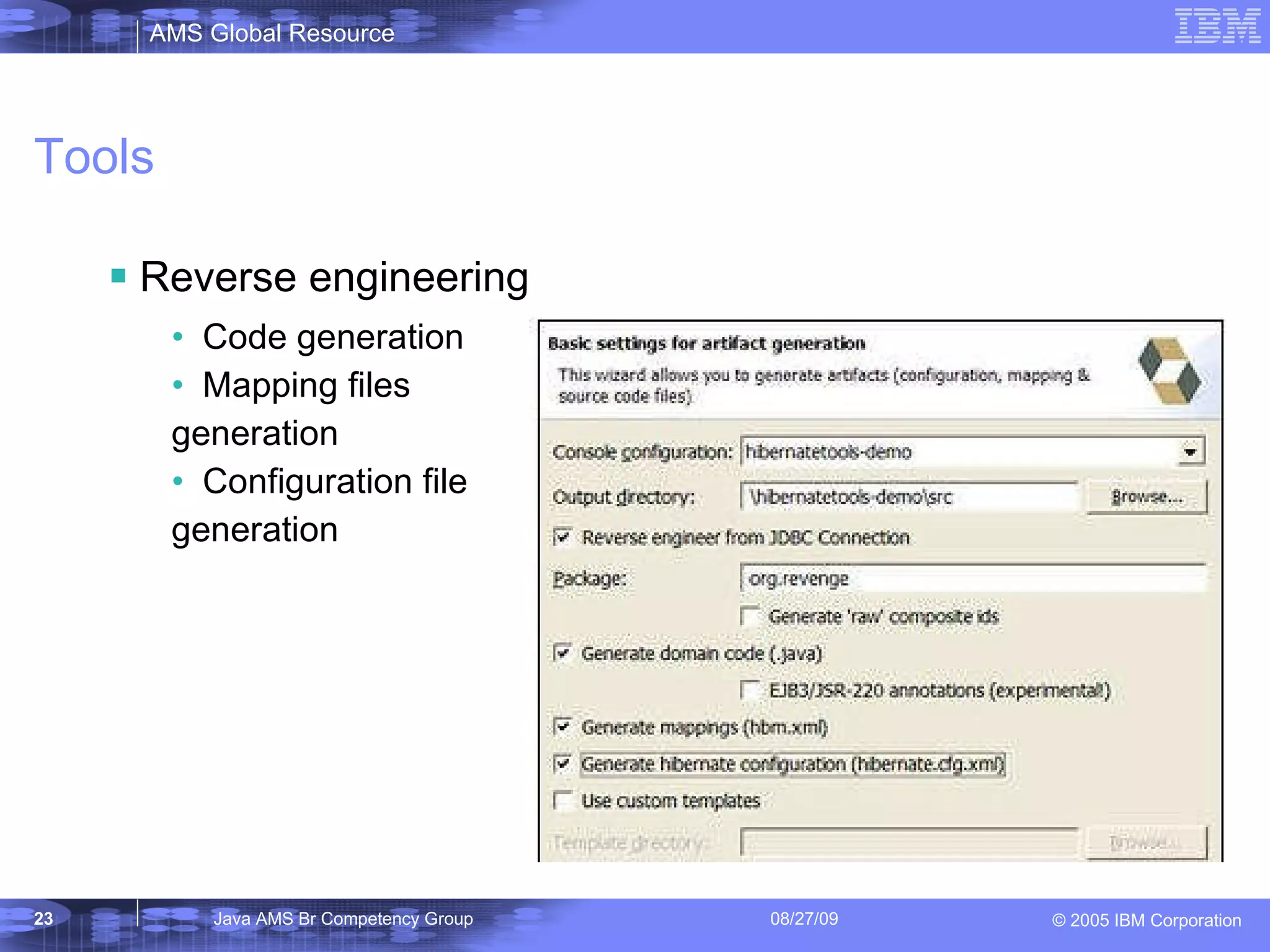Toggle Reverse engineer from JDBC Connection checkbox
1270x952 pixels.
tap(562, 537)
